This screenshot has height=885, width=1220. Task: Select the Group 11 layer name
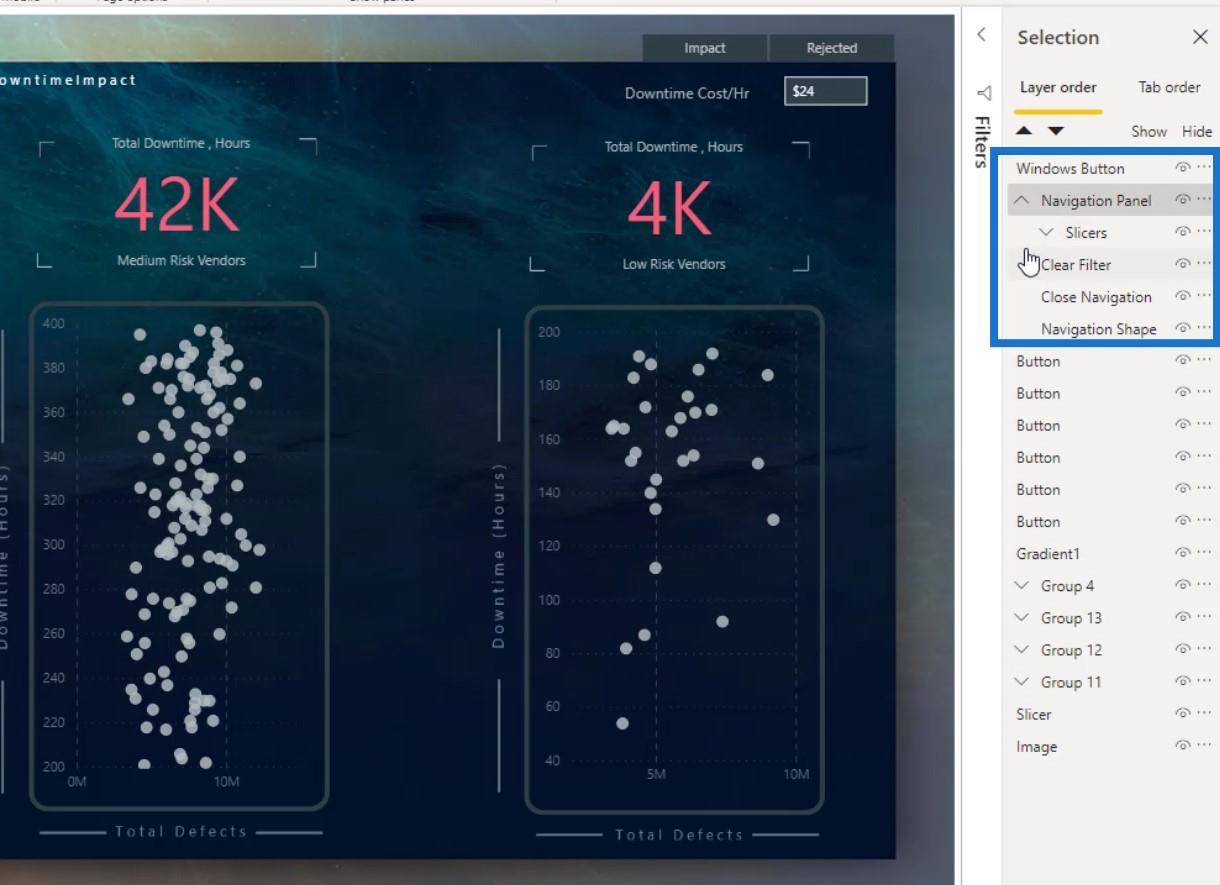[x=1071, y=681]
